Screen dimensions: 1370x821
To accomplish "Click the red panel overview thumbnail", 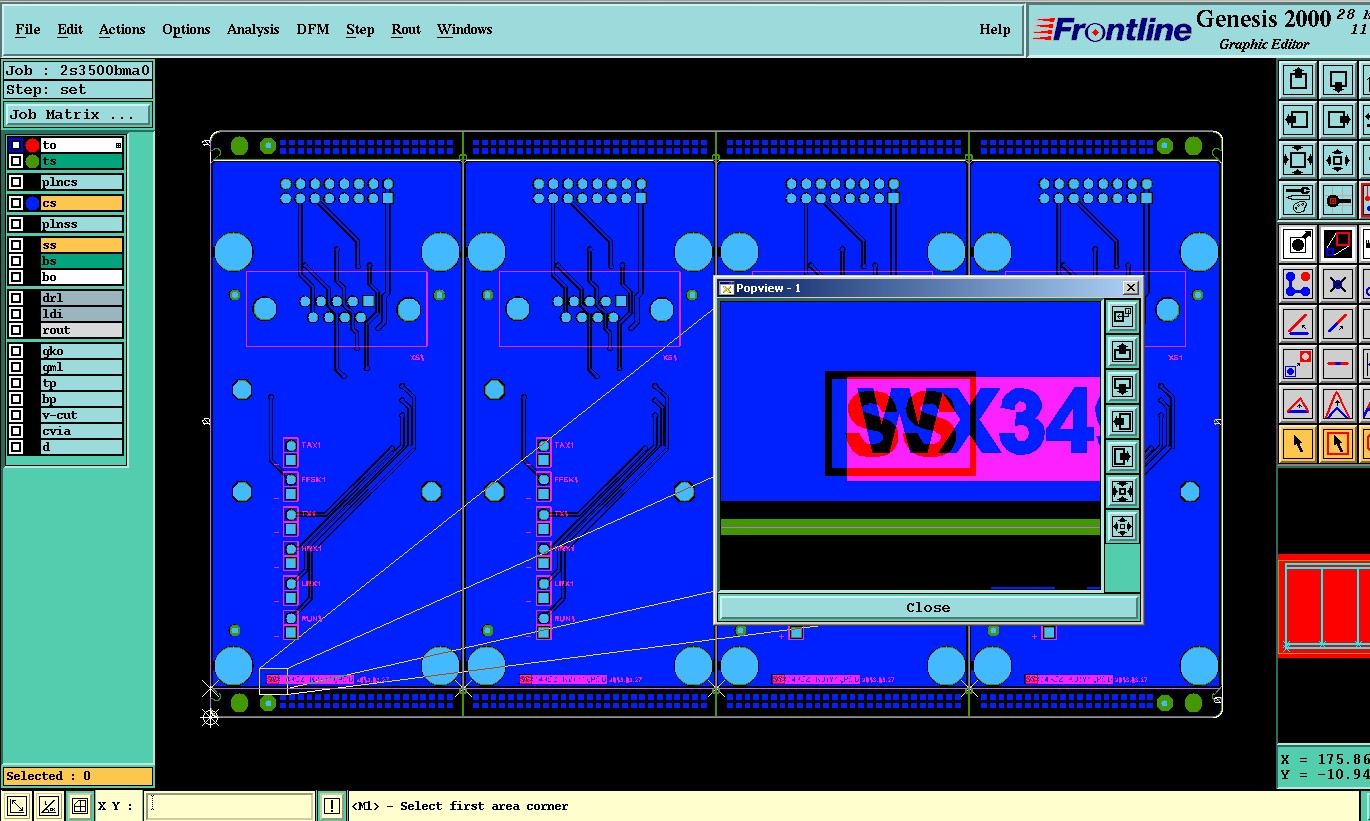I will [1324, 606].
